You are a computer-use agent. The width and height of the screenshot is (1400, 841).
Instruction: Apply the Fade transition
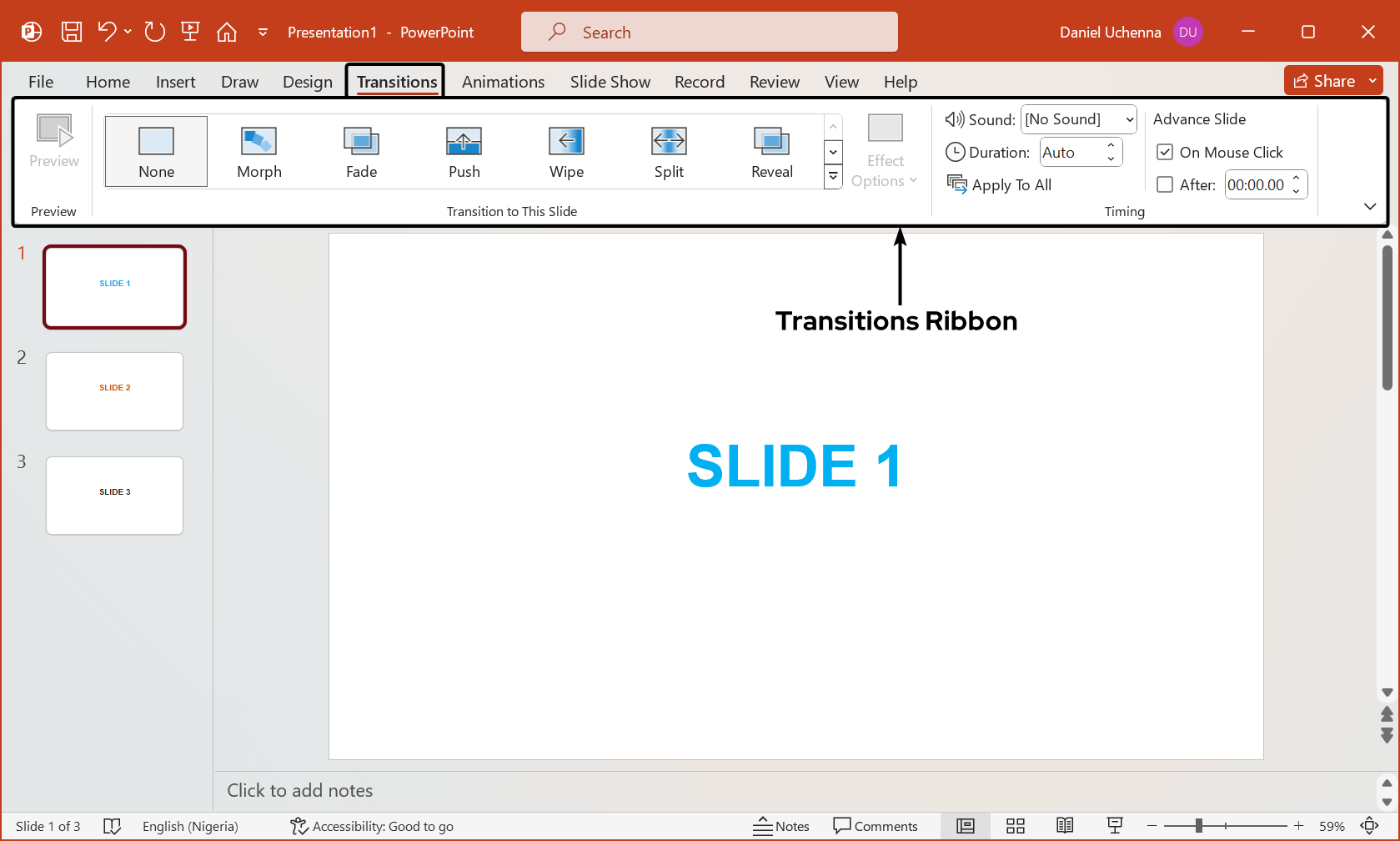(360, 151)
